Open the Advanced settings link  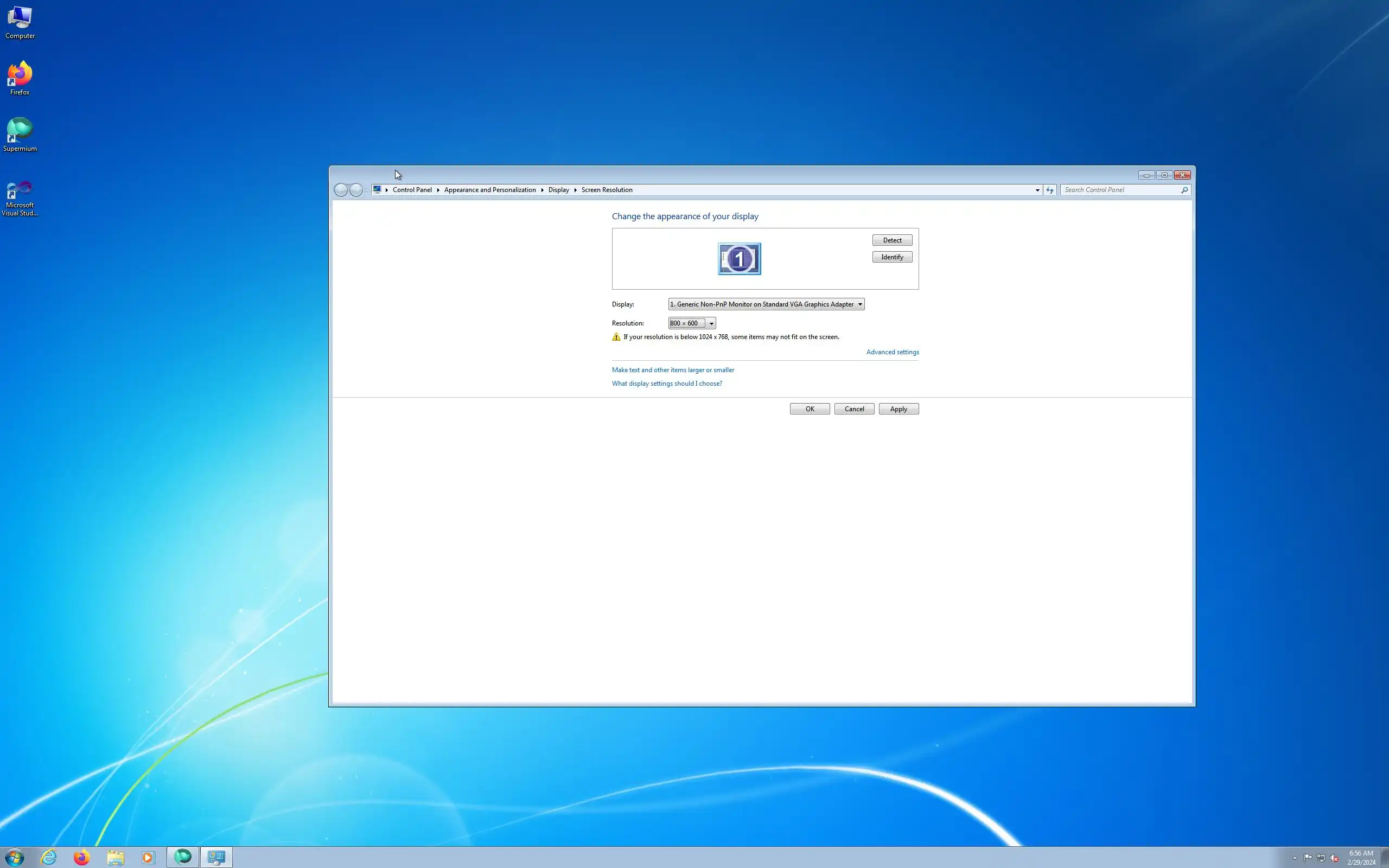pos(892,352)
